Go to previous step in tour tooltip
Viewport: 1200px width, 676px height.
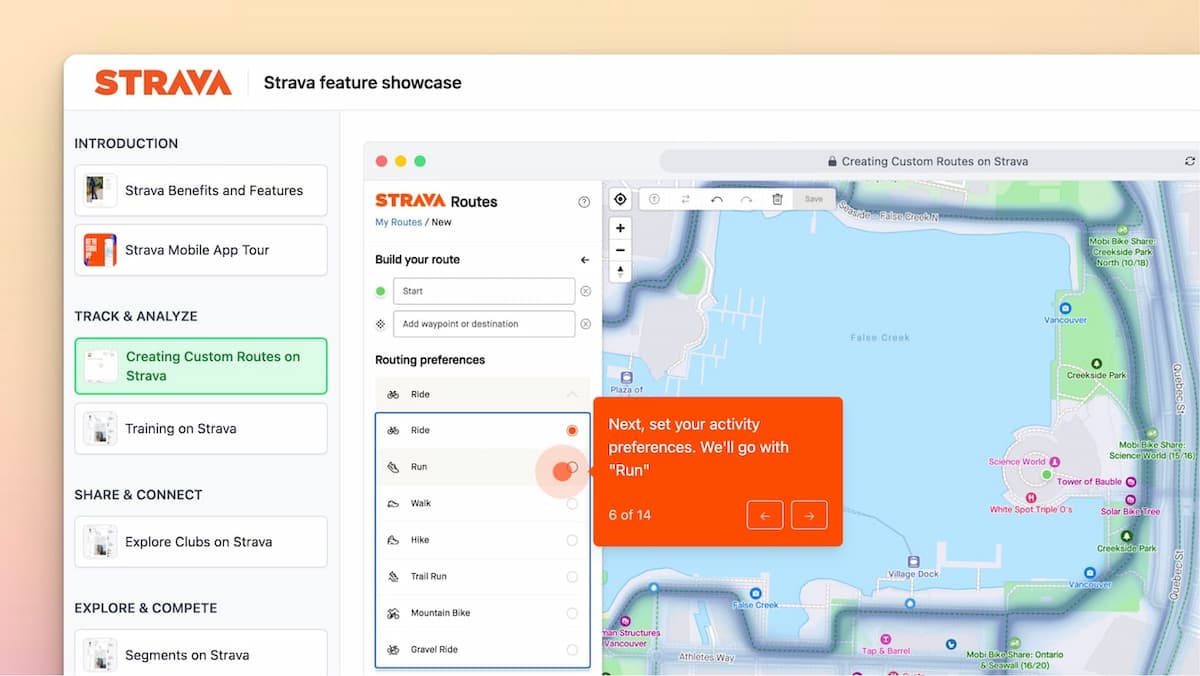(764, 515)
